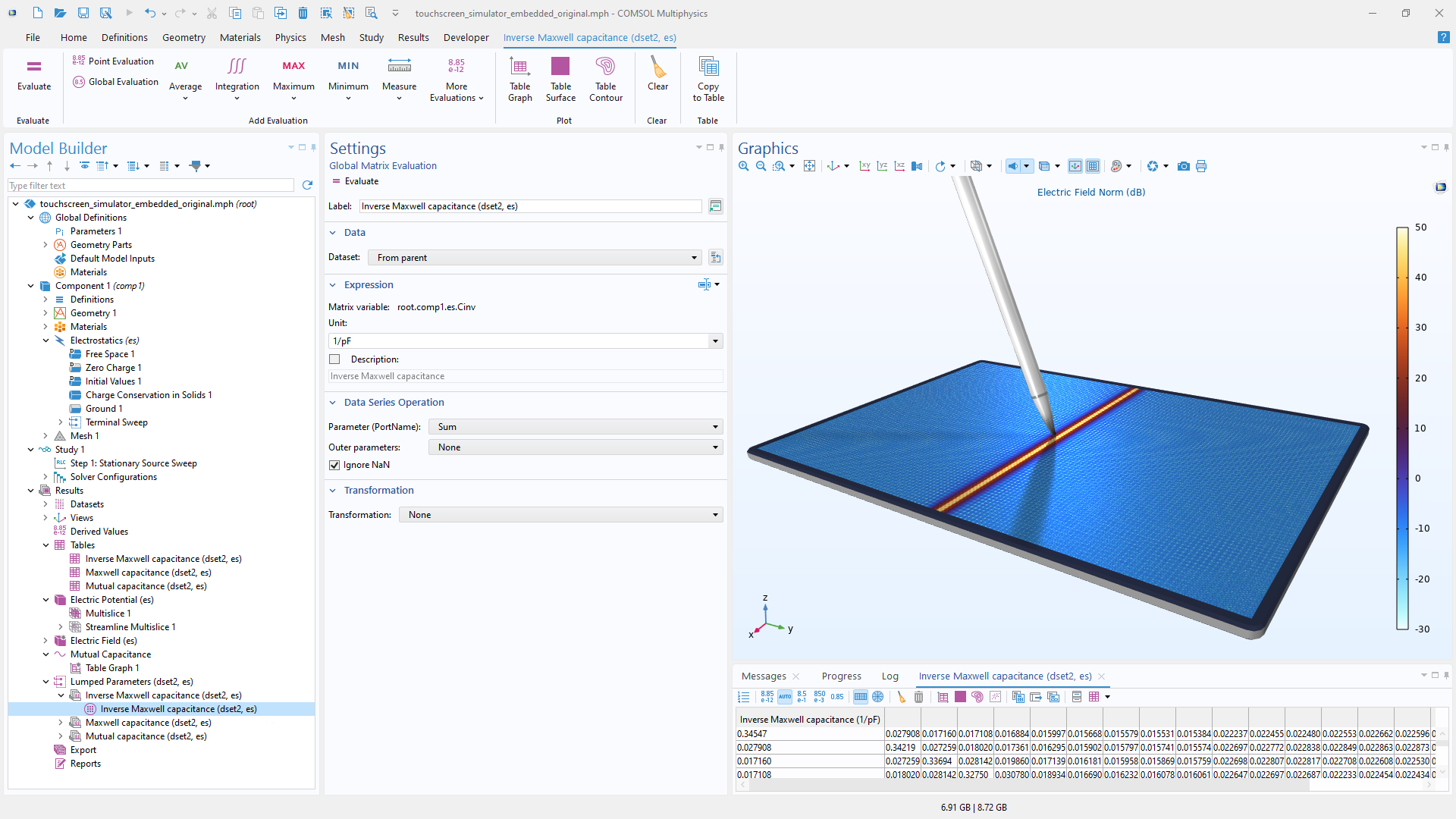Click the Evaluate button in Settings
This screenshot has height=819, width=1456.
355,181
